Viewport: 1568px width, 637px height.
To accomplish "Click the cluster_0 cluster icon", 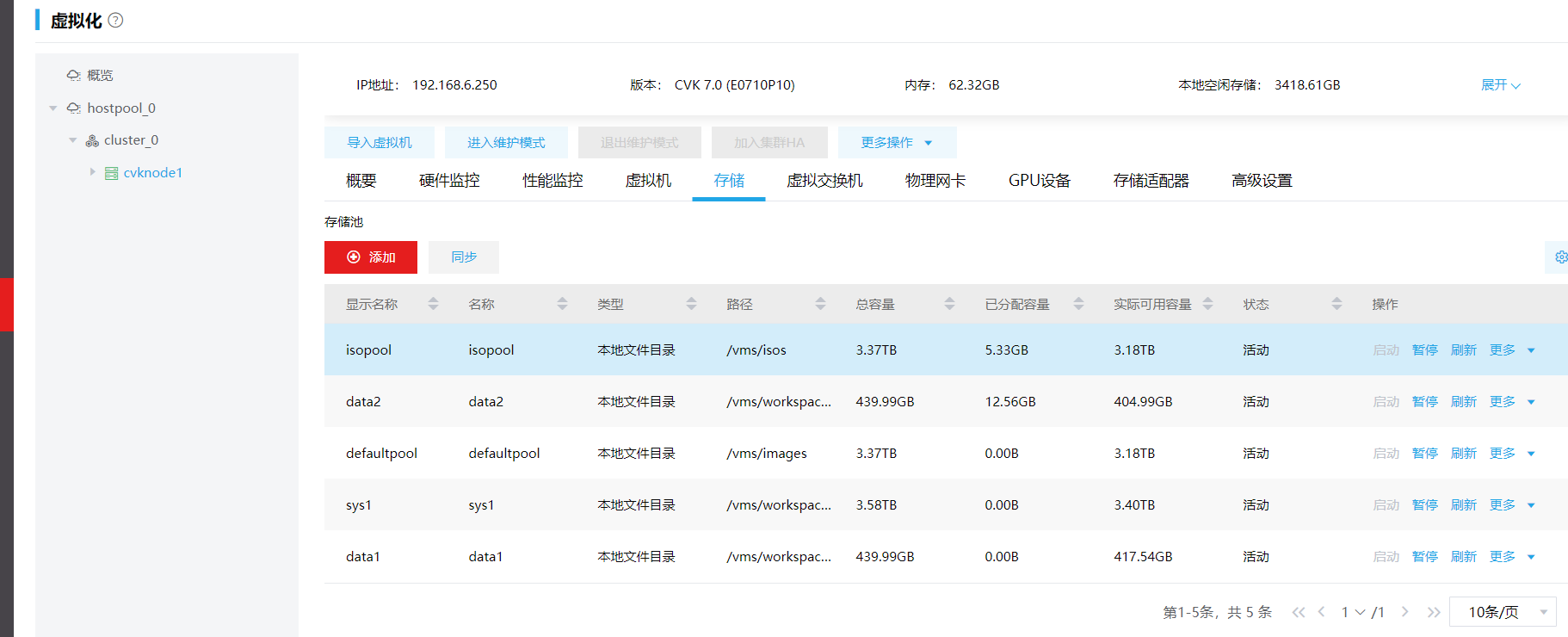I will (92, 140).
